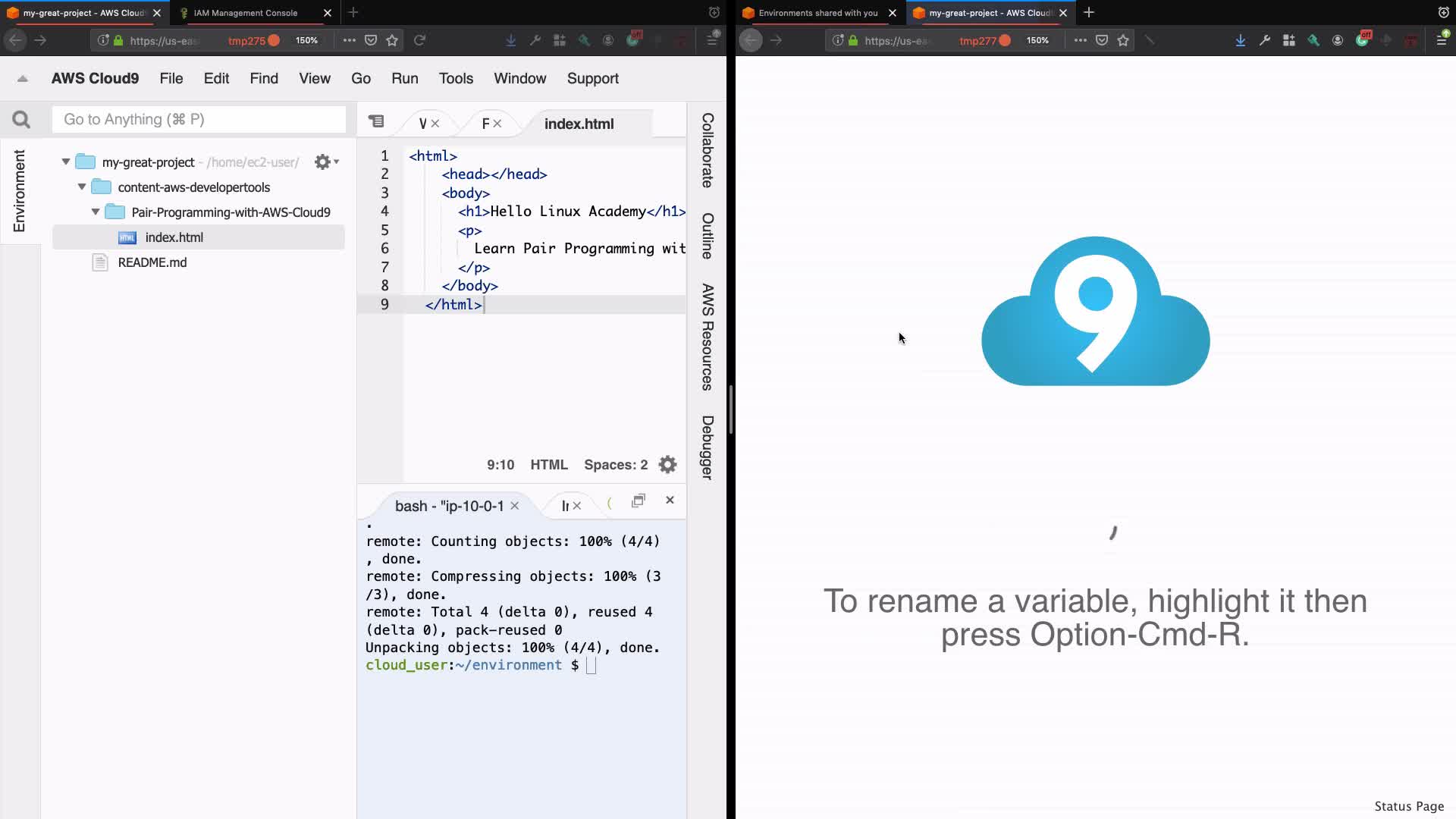Maximize the terminal panel icon
Image resolution: width=1456 pixels, height=819 pixels.
click(639, 500)
